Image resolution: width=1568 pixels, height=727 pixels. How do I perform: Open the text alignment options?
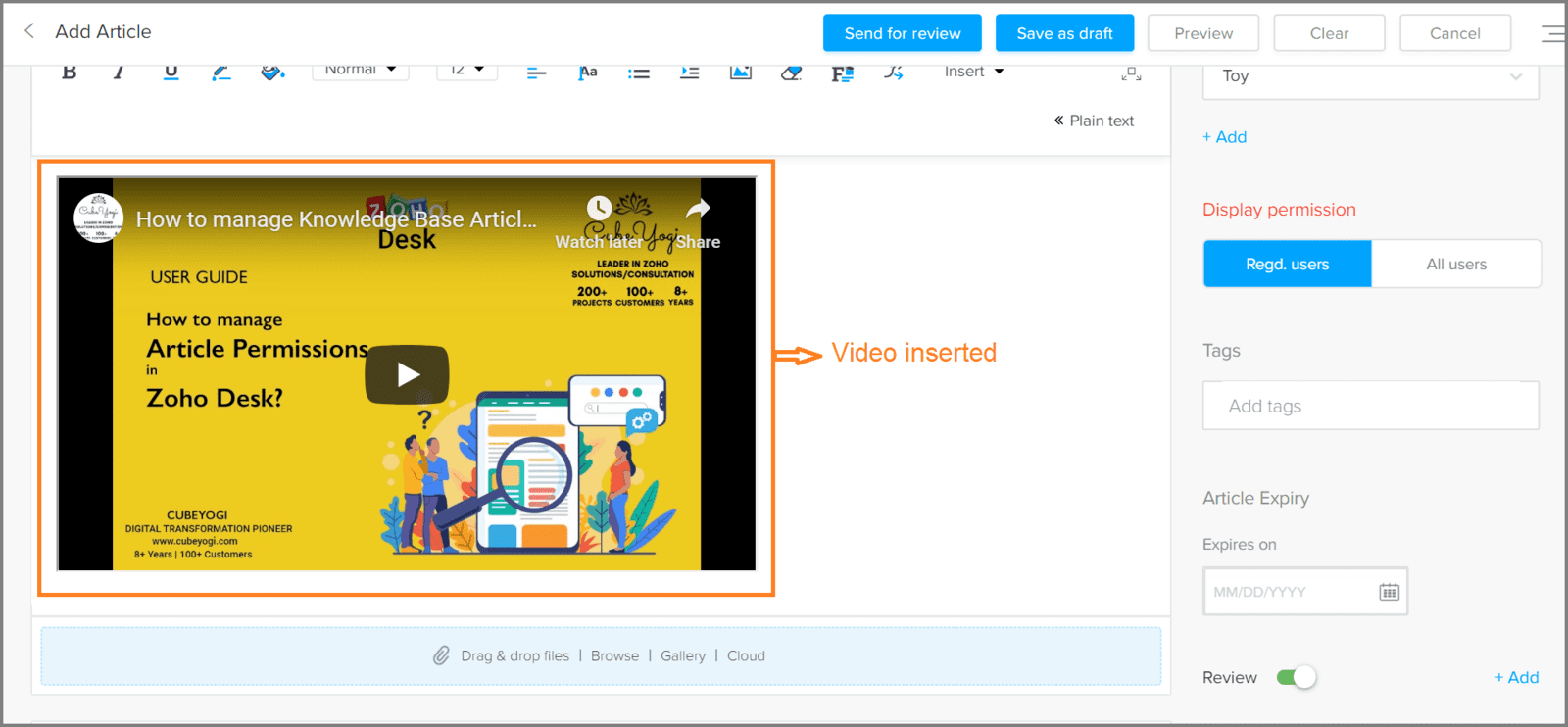pos(536,73)
